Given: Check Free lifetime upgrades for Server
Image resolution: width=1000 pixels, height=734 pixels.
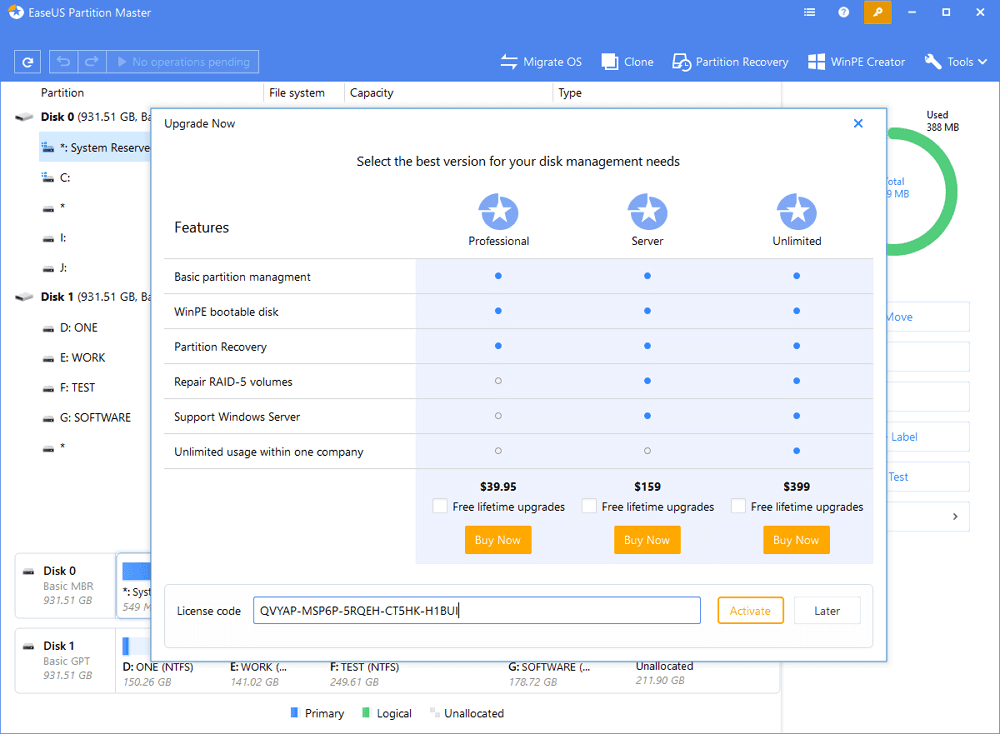Looking at the screenshot, I should (x=589, y=507).
